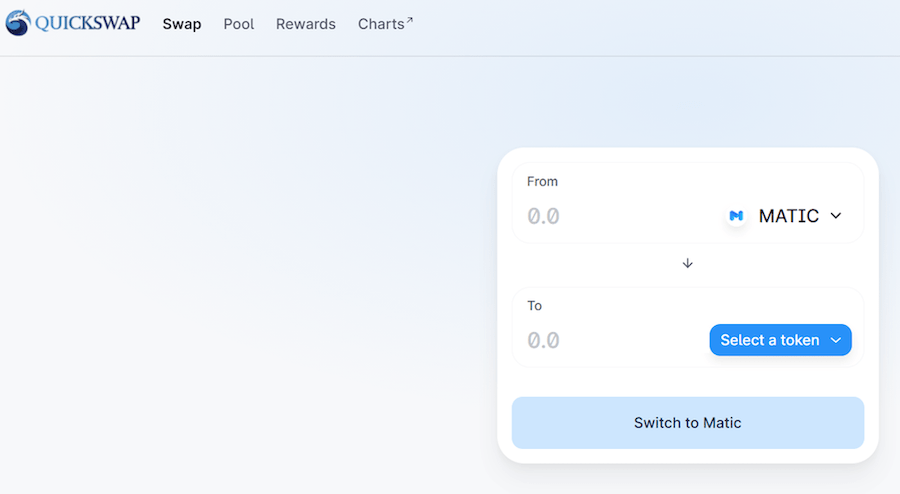Switch to the Pool tab
Image resolution: width=900 pixels, height=494 pixels.
[239, 24]
